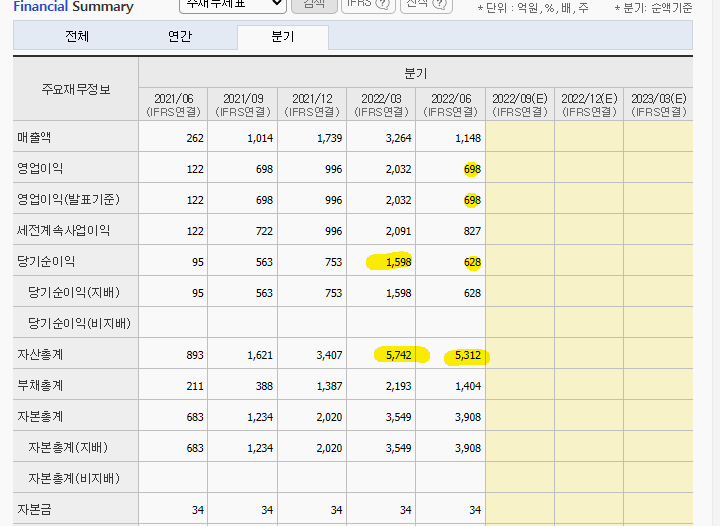Switch to the 전체 tab
Screen dimensions: 720x526
point(76,36)
